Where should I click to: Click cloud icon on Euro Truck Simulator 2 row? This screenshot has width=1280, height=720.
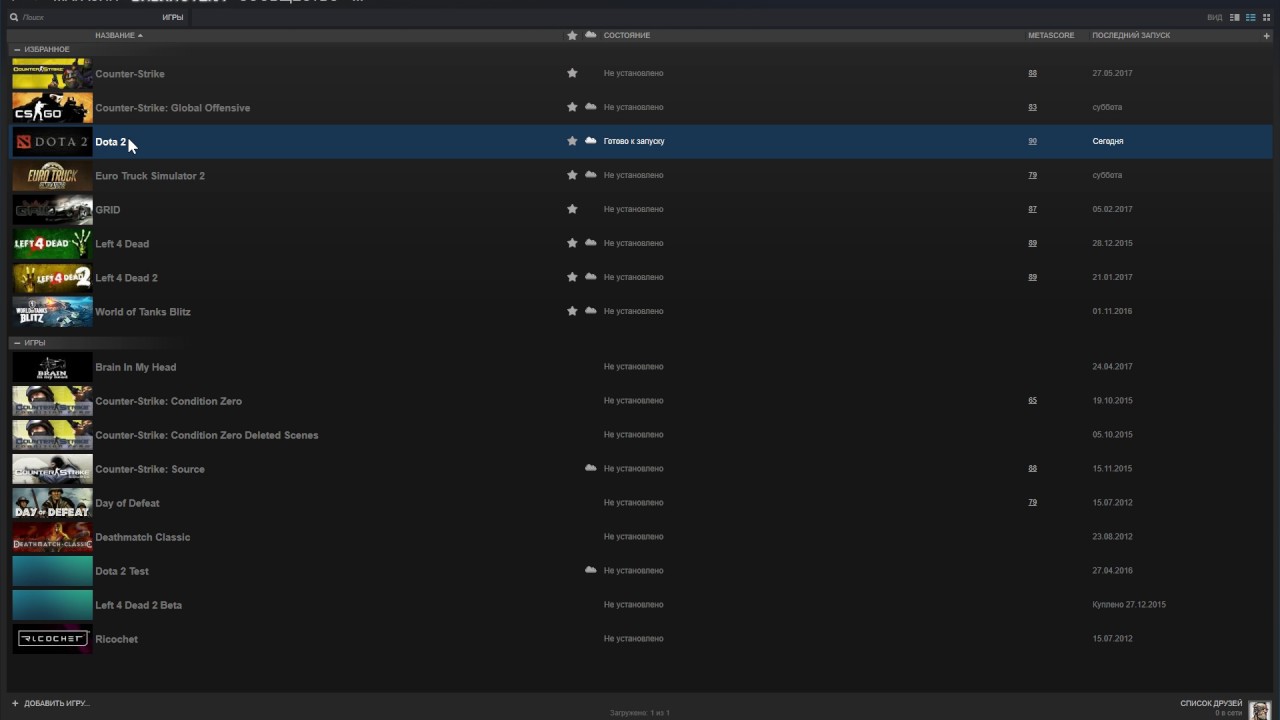591,175
